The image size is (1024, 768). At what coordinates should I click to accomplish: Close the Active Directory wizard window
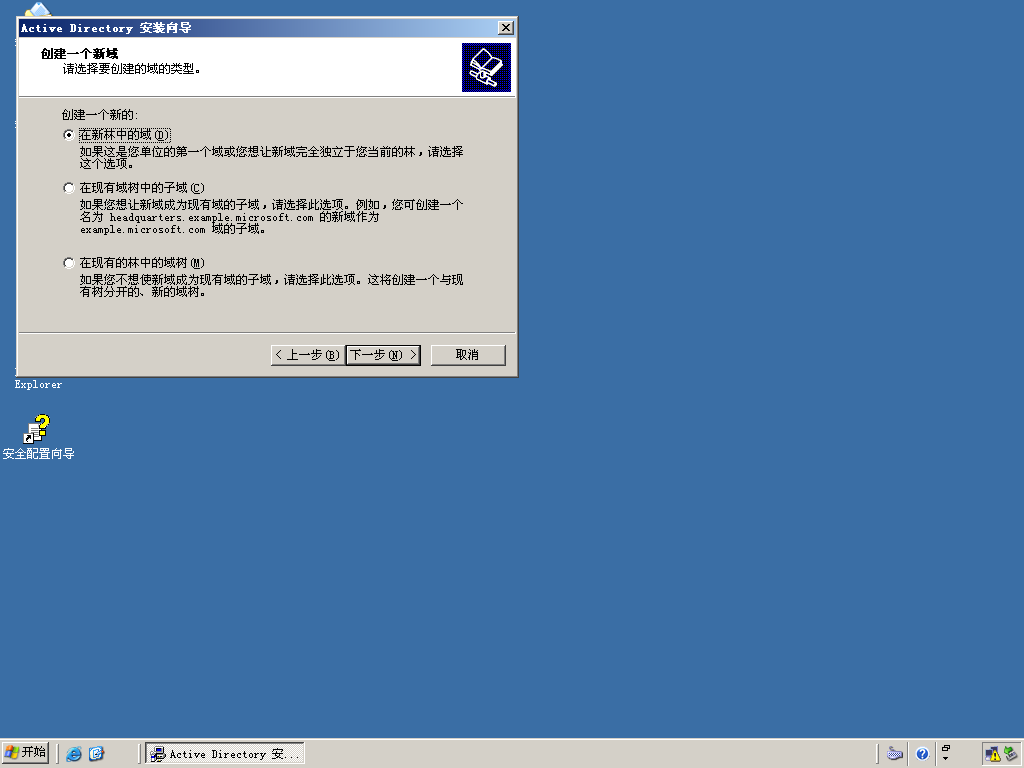point(505,27)
